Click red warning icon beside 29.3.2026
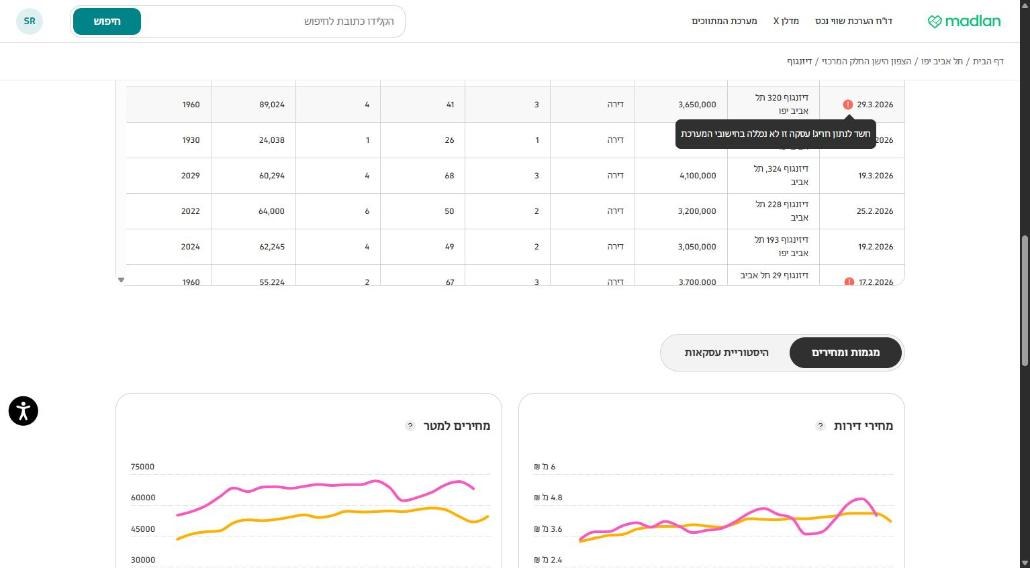The image size is (1030, 568). pos(848,104)
